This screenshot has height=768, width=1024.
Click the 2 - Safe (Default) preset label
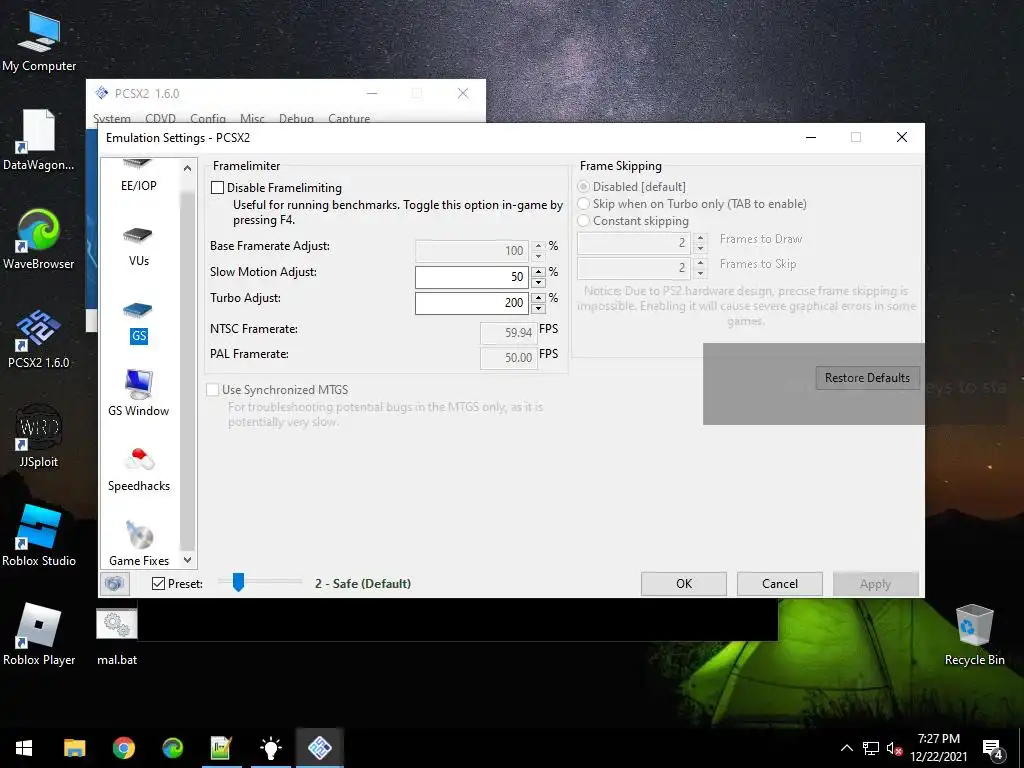click(x=363, y=583)
